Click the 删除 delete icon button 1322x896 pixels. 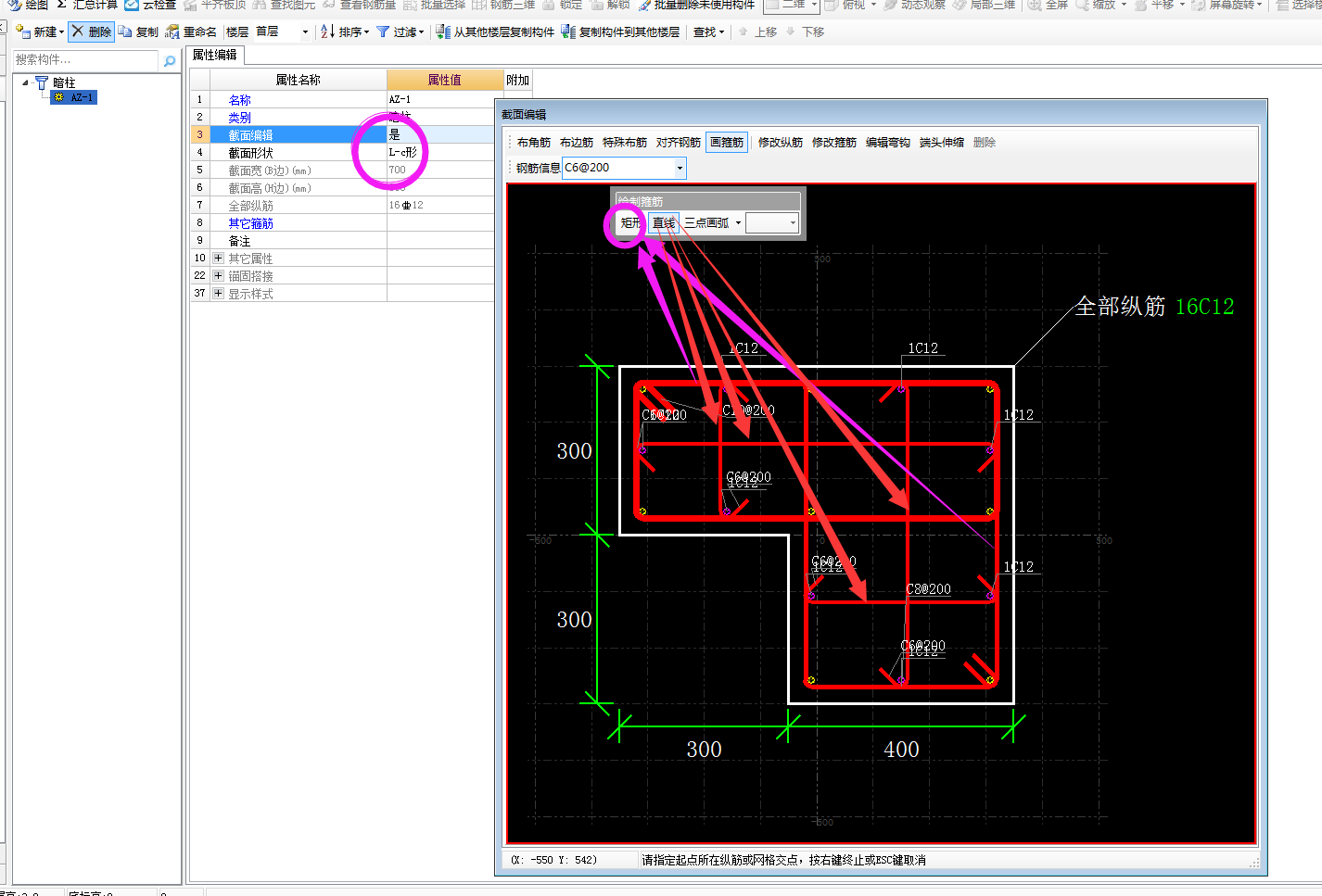(x=92, y=32)
